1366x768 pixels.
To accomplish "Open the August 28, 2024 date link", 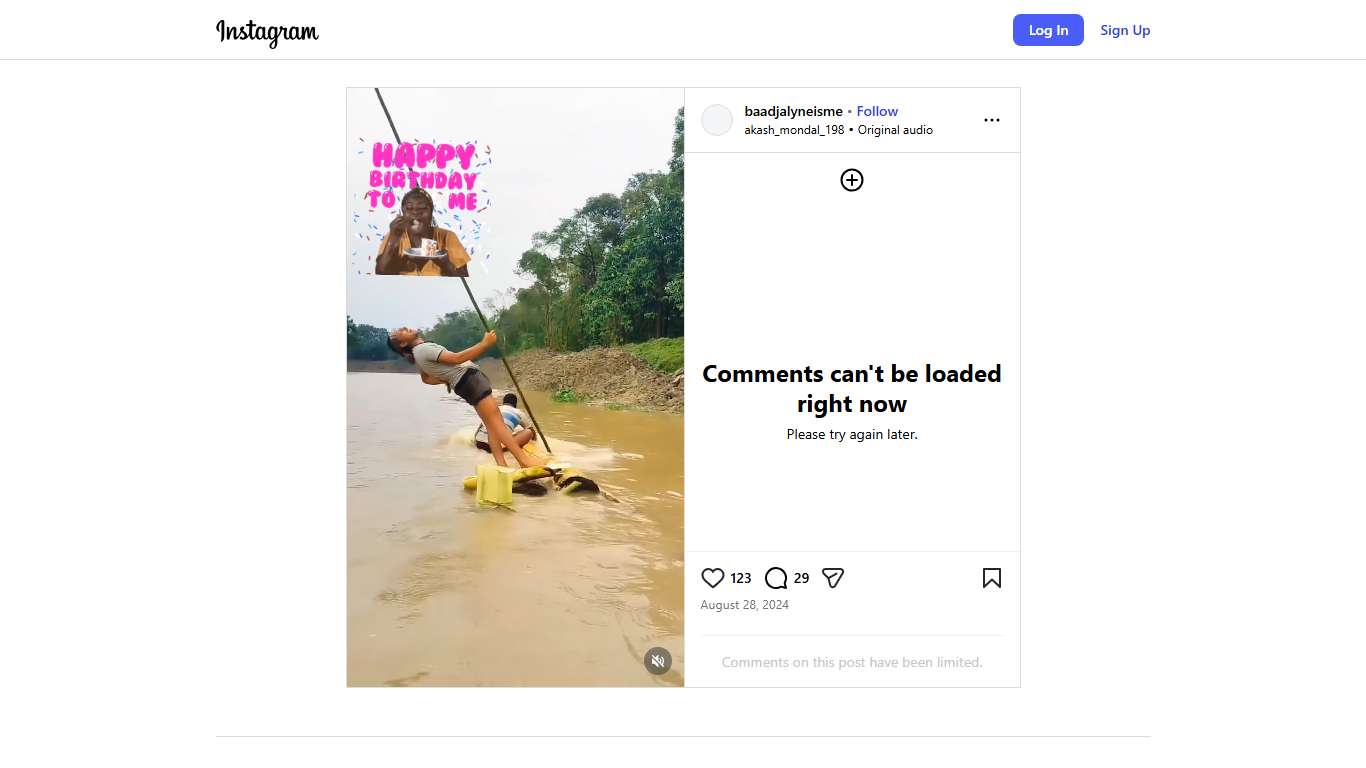I will (x=744, y=605).
